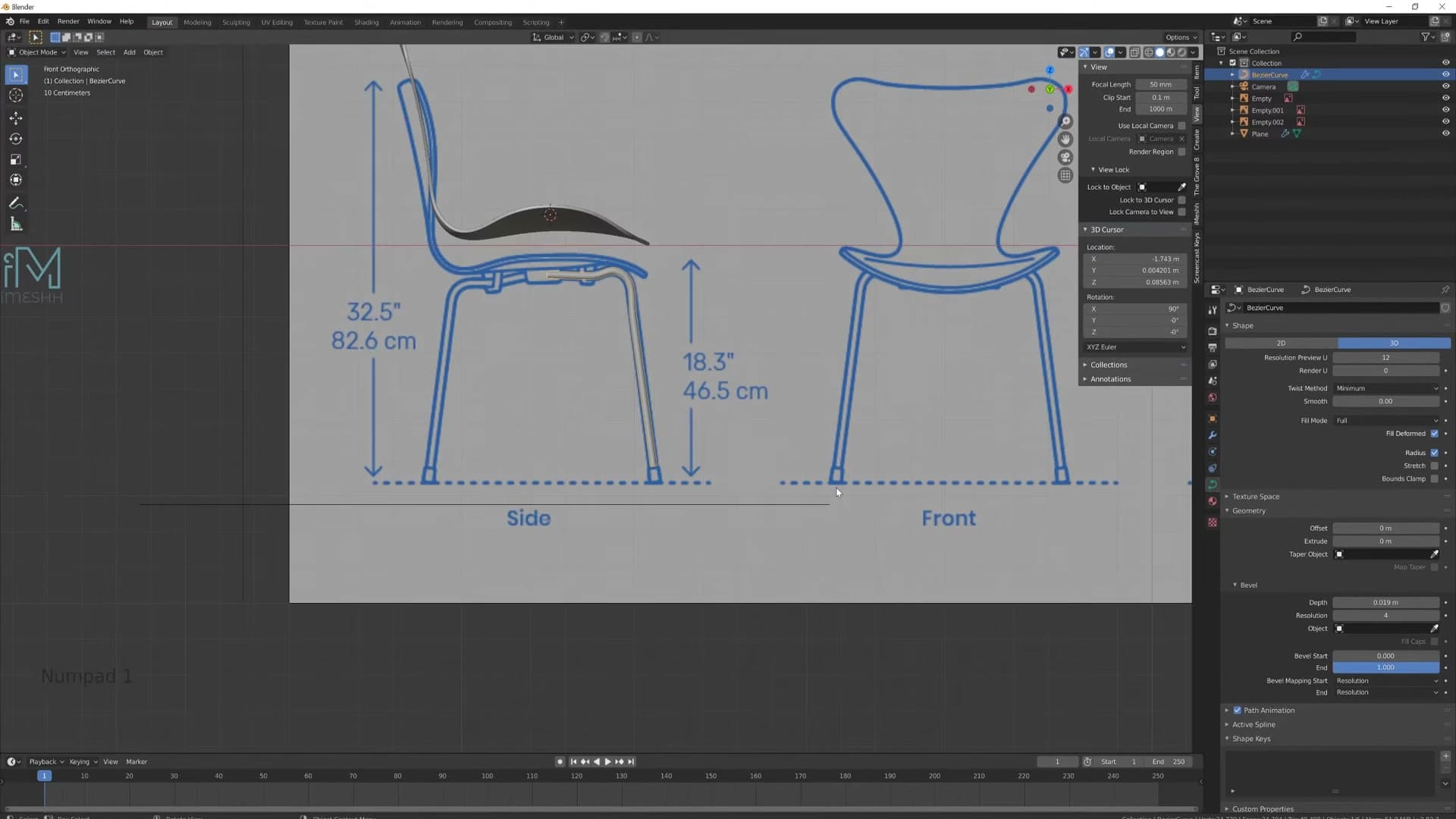Expand the Empty.001 outliner row
Image resolution: width=1456 pixels, height=819 pixels.
click(x=1232, y=111)
